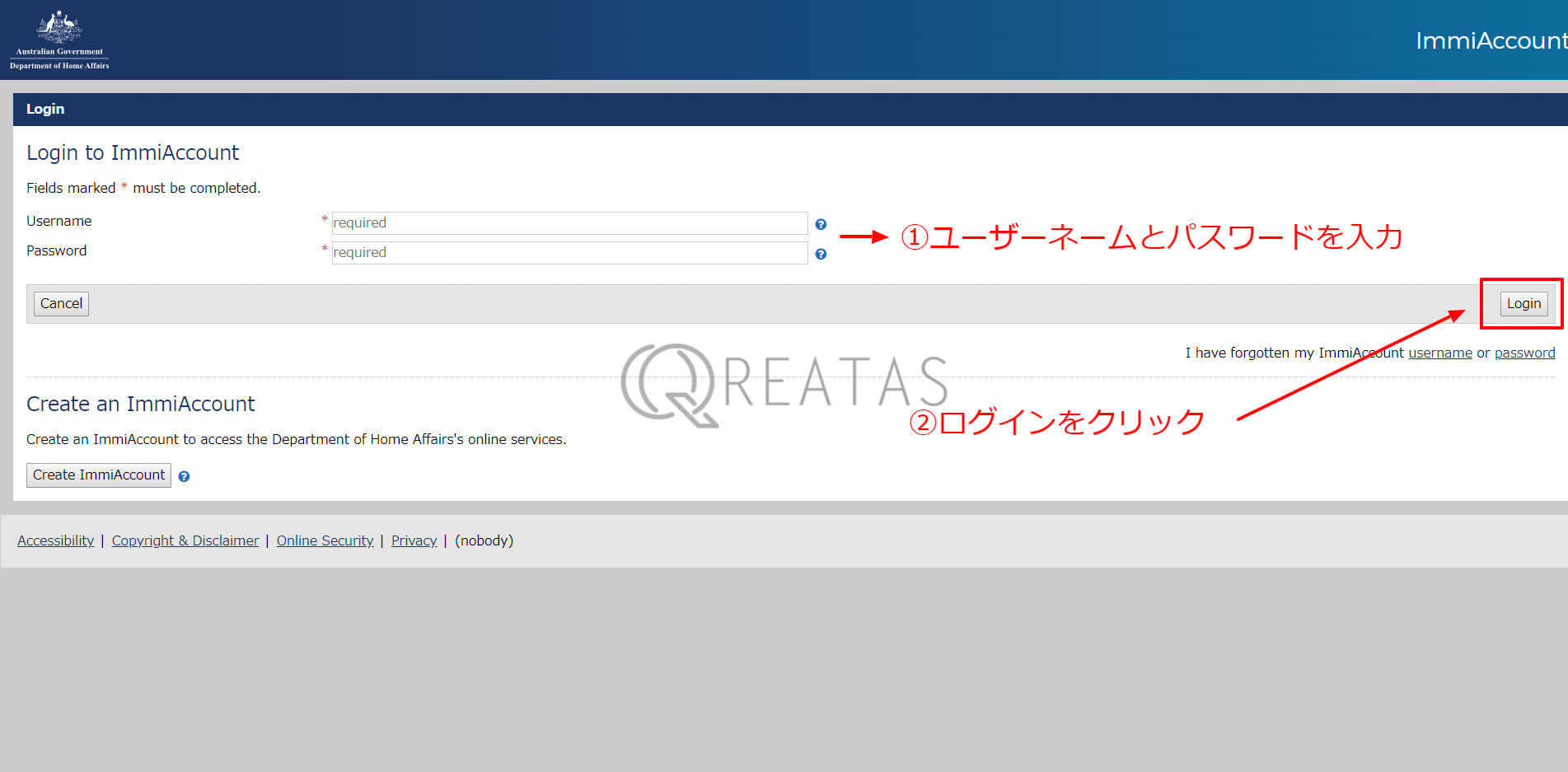Screen dimensions: 1568x772
Task: Open the Privacy footer link
Action: pyautogui.click(x=414, y=540)
